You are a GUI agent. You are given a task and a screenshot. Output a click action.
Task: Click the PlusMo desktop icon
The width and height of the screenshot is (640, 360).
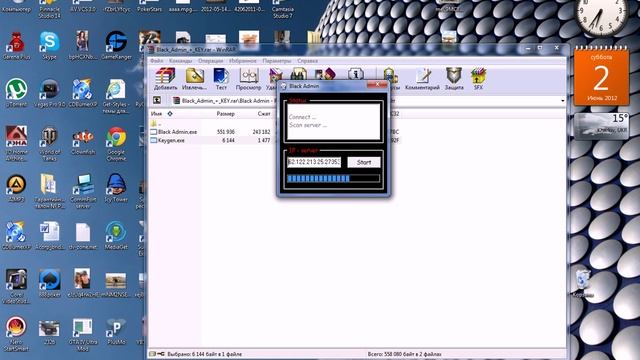[116, 331]
